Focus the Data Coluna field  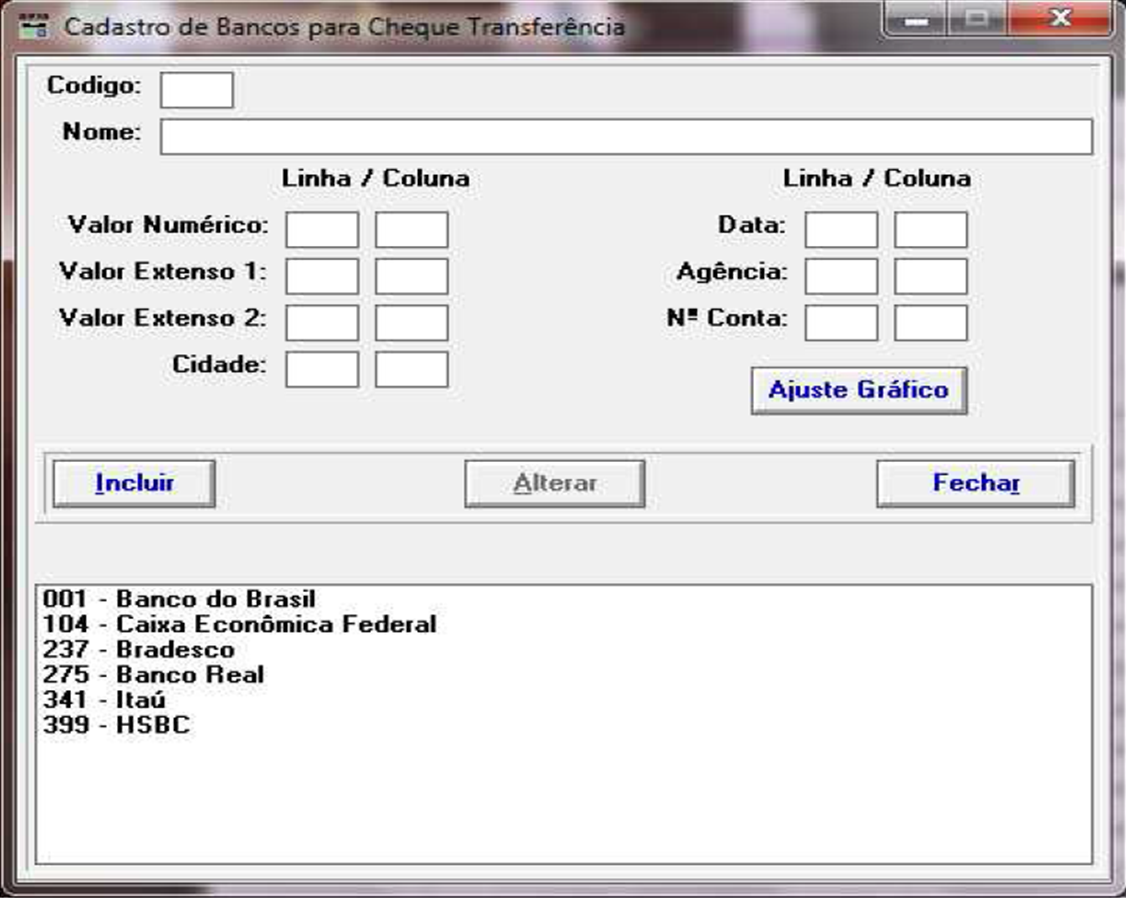[x=931, y=230]
